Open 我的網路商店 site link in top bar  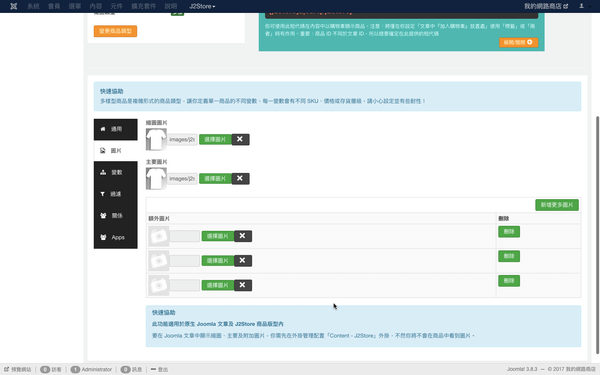click(x=546, y=6)
